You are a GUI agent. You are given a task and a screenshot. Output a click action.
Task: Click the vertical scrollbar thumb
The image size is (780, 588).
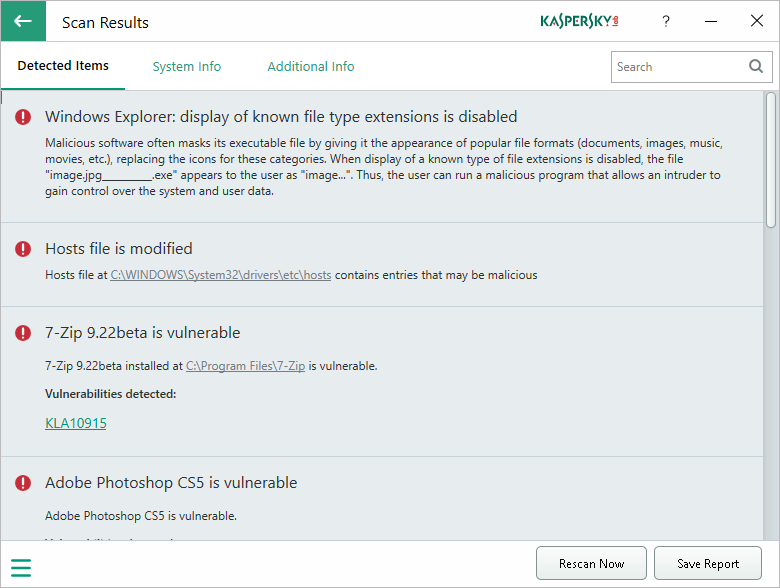coord(771,160)
